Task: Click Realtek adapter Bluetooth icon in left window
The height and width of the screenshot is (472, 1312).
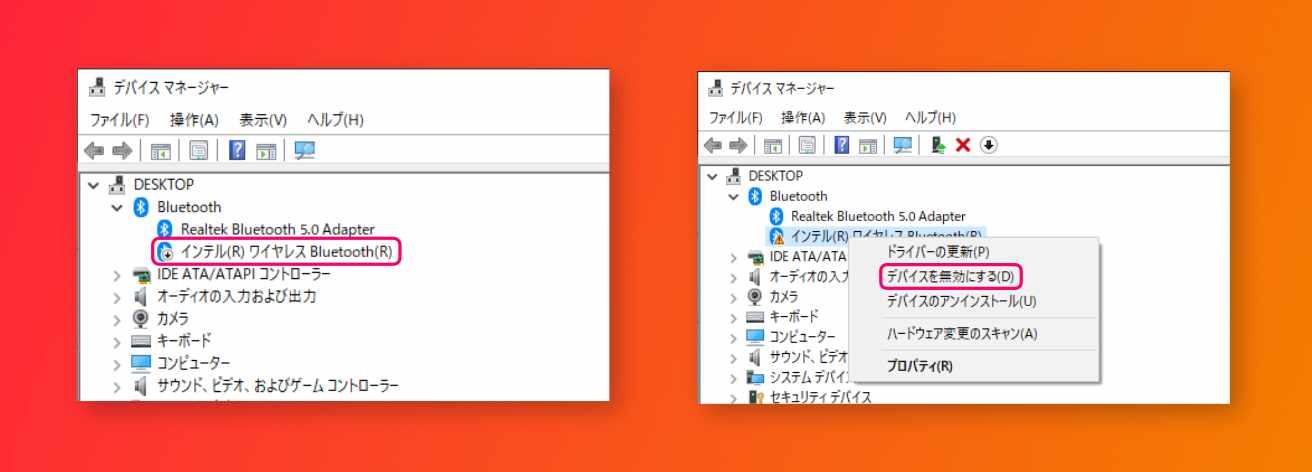Action: [167, 229]
